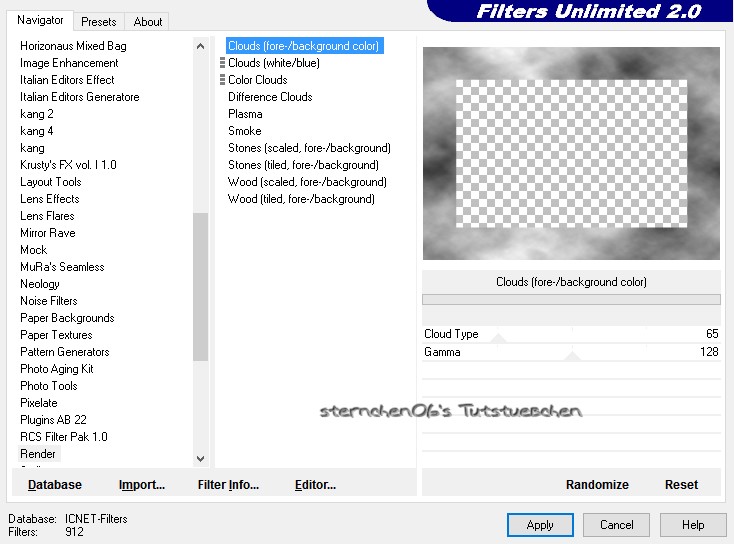Click icon beside Color Clouds
Screen dimensions: 734x544
222,80
